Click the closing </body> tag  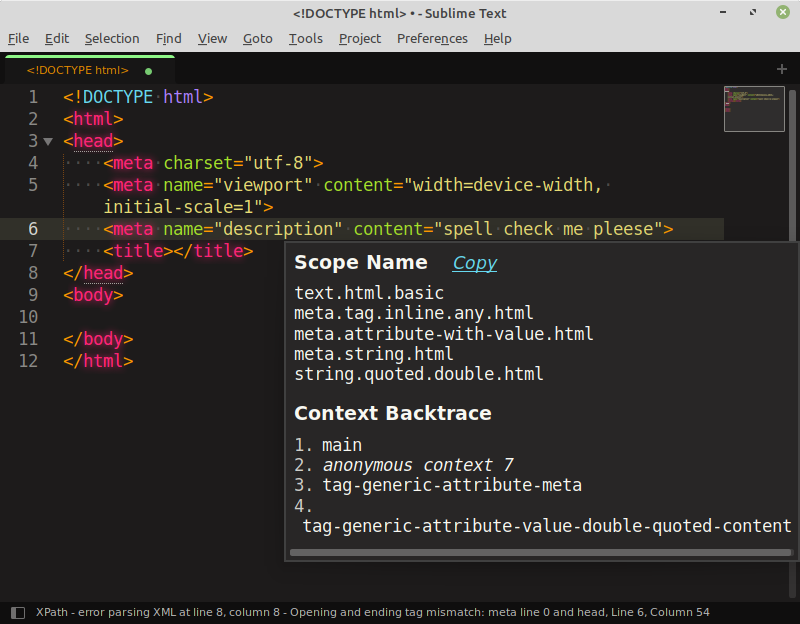click(98, 339)
